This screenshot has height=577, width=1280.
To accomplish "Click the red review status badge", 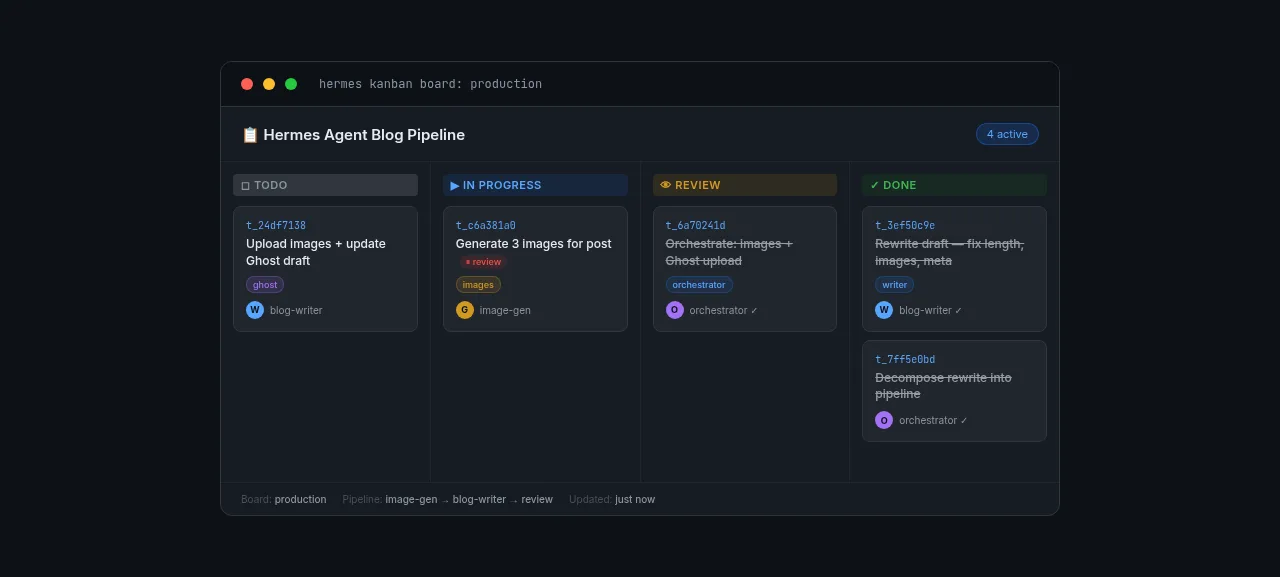I will 484,262.
